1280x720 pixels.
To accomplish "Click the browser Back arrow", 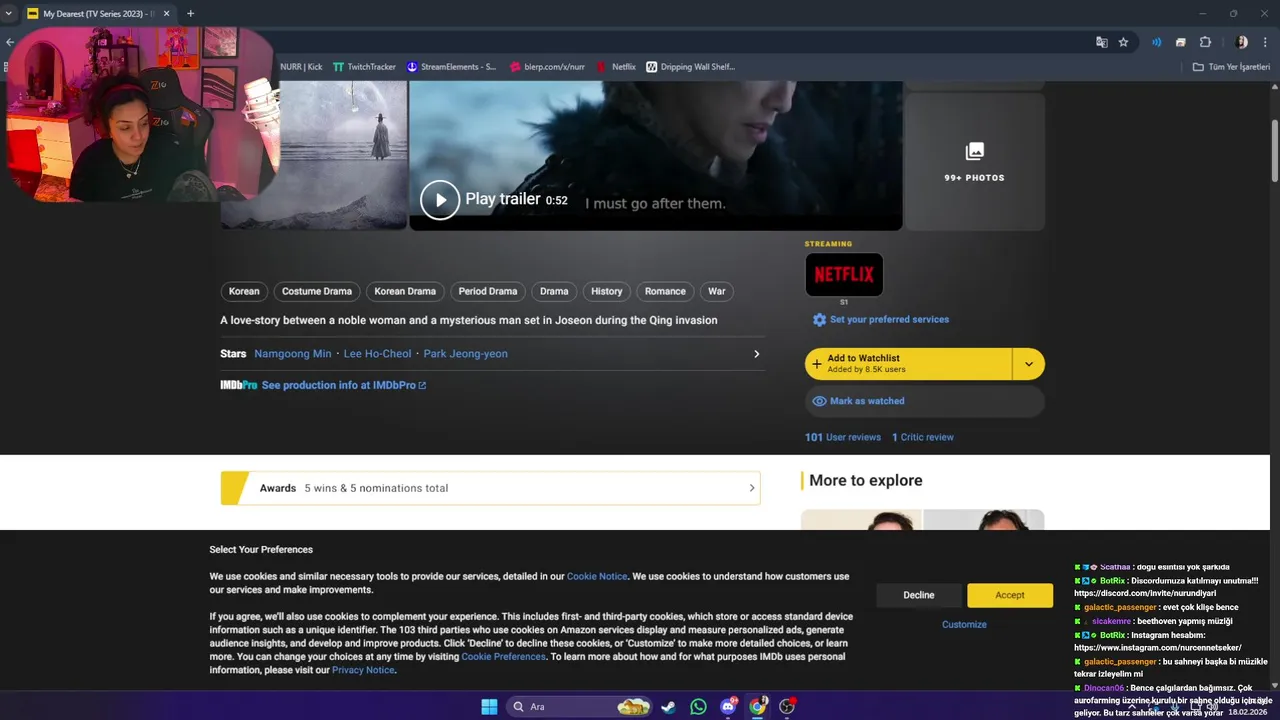I will [x=10, y=42].
